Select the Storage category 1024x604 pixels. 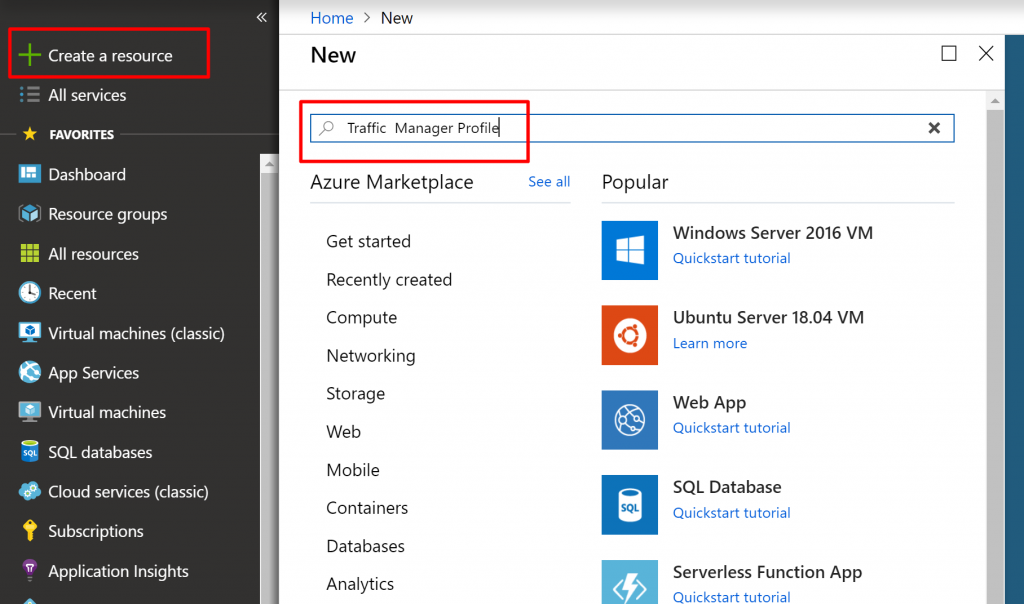coord(356,394)
